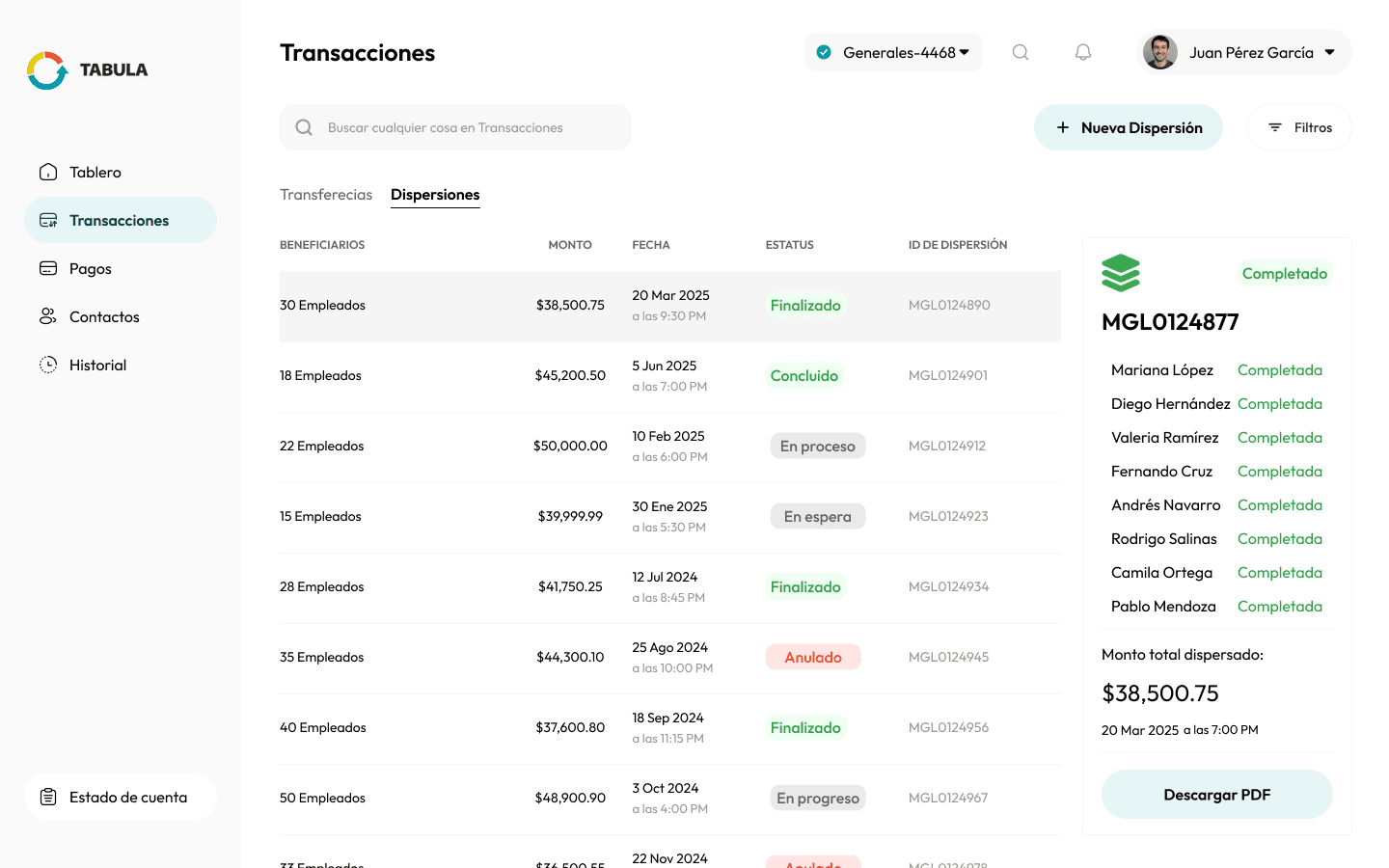Open the Generales-4468 account dropdown
1389x868 pixels.
coord(892,52)
